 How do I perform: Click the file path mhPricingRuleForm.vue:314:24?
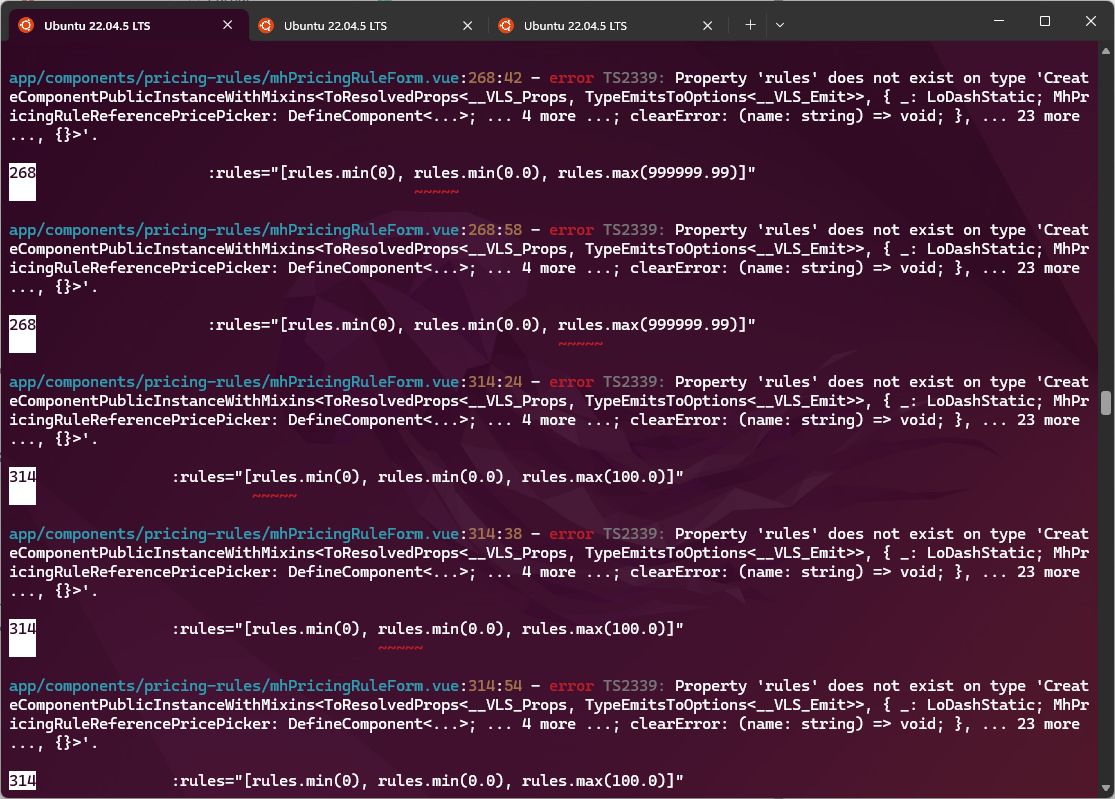265,382
